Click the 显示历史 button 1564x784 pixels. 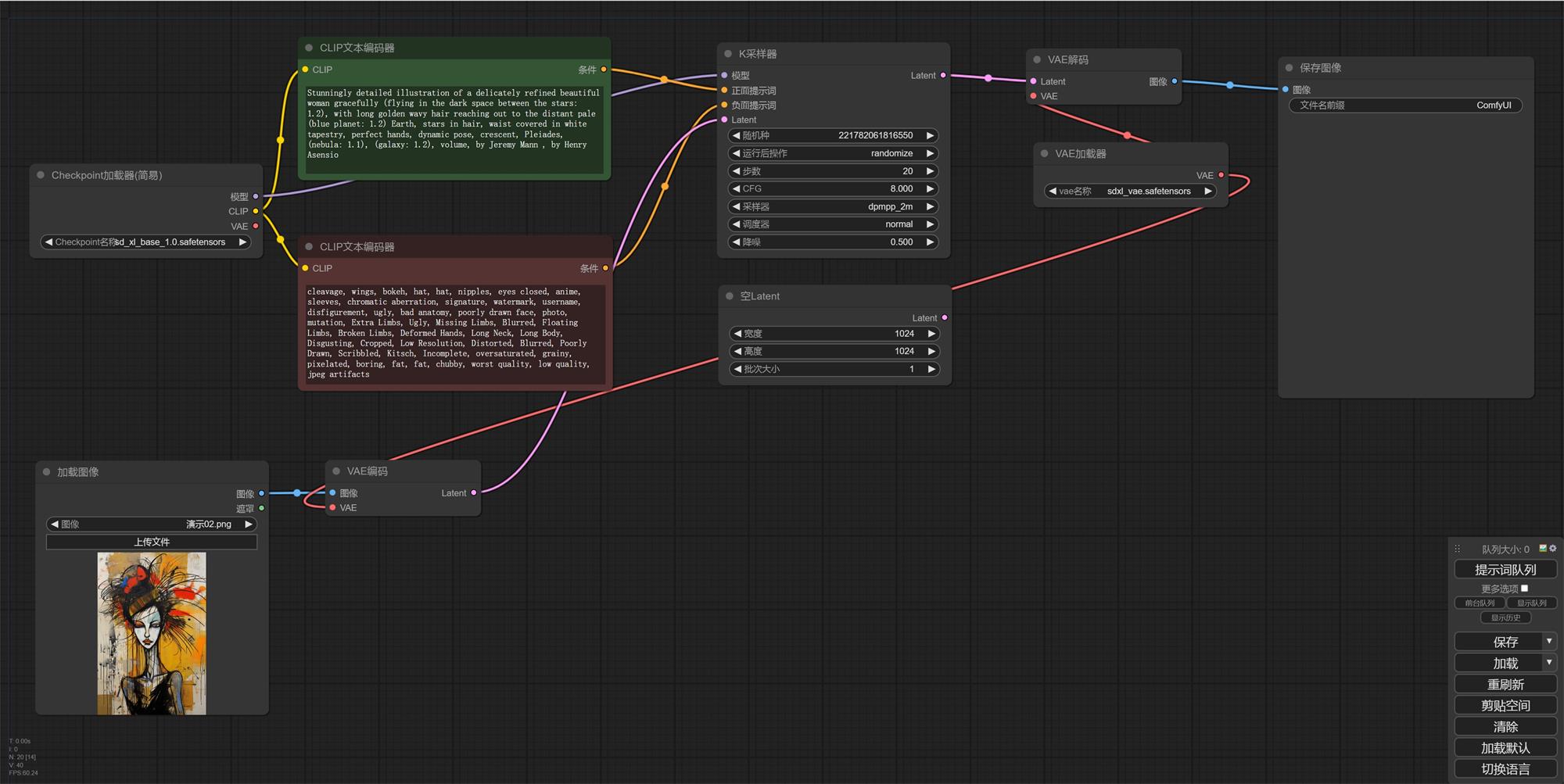coord(1505,618)
